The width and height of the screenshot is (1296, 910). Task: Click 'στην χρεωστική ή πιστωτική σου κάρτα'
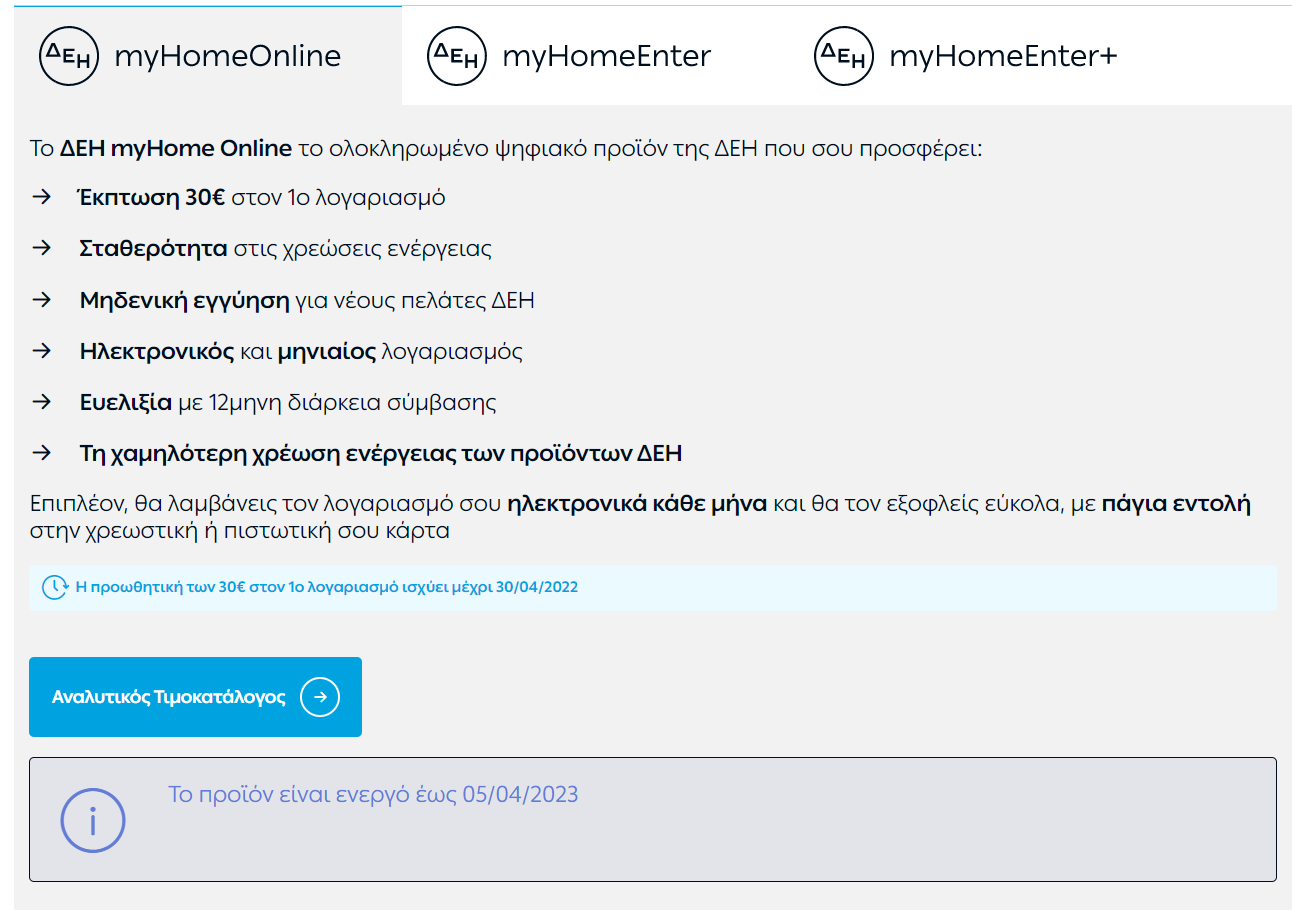(x=240, y=530)
